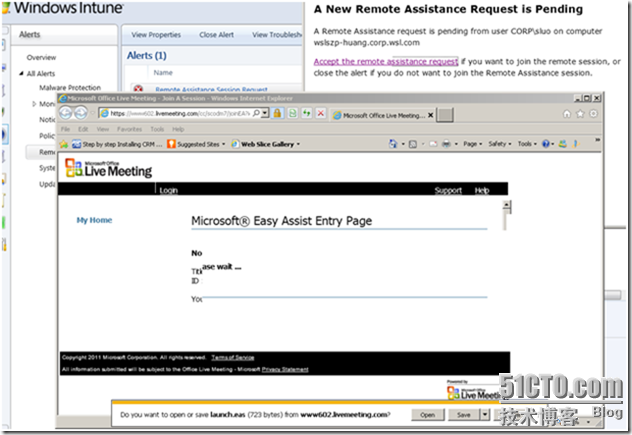Click the Messenger icon in command bar
Screen dimensions: 632x435
[563, 144]
